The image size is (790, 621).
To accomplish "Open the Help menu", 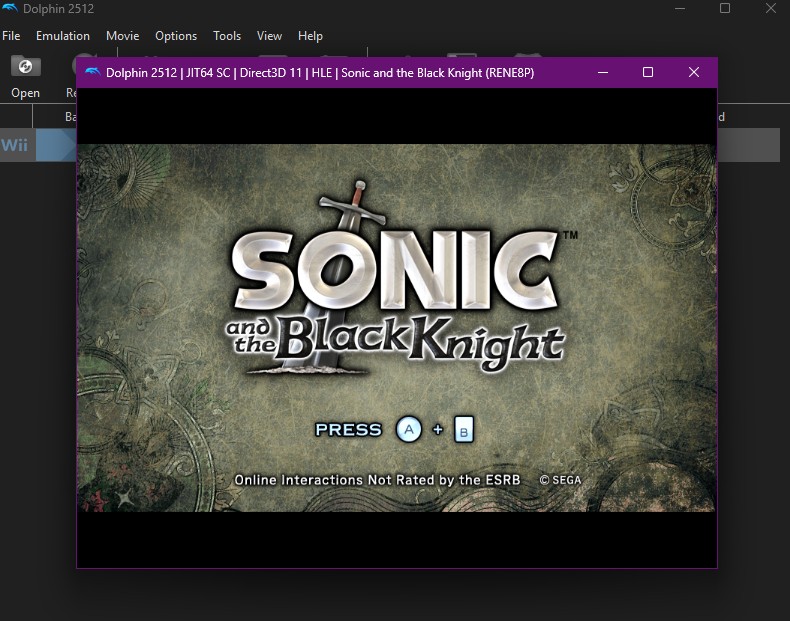I will coord(311,36).
